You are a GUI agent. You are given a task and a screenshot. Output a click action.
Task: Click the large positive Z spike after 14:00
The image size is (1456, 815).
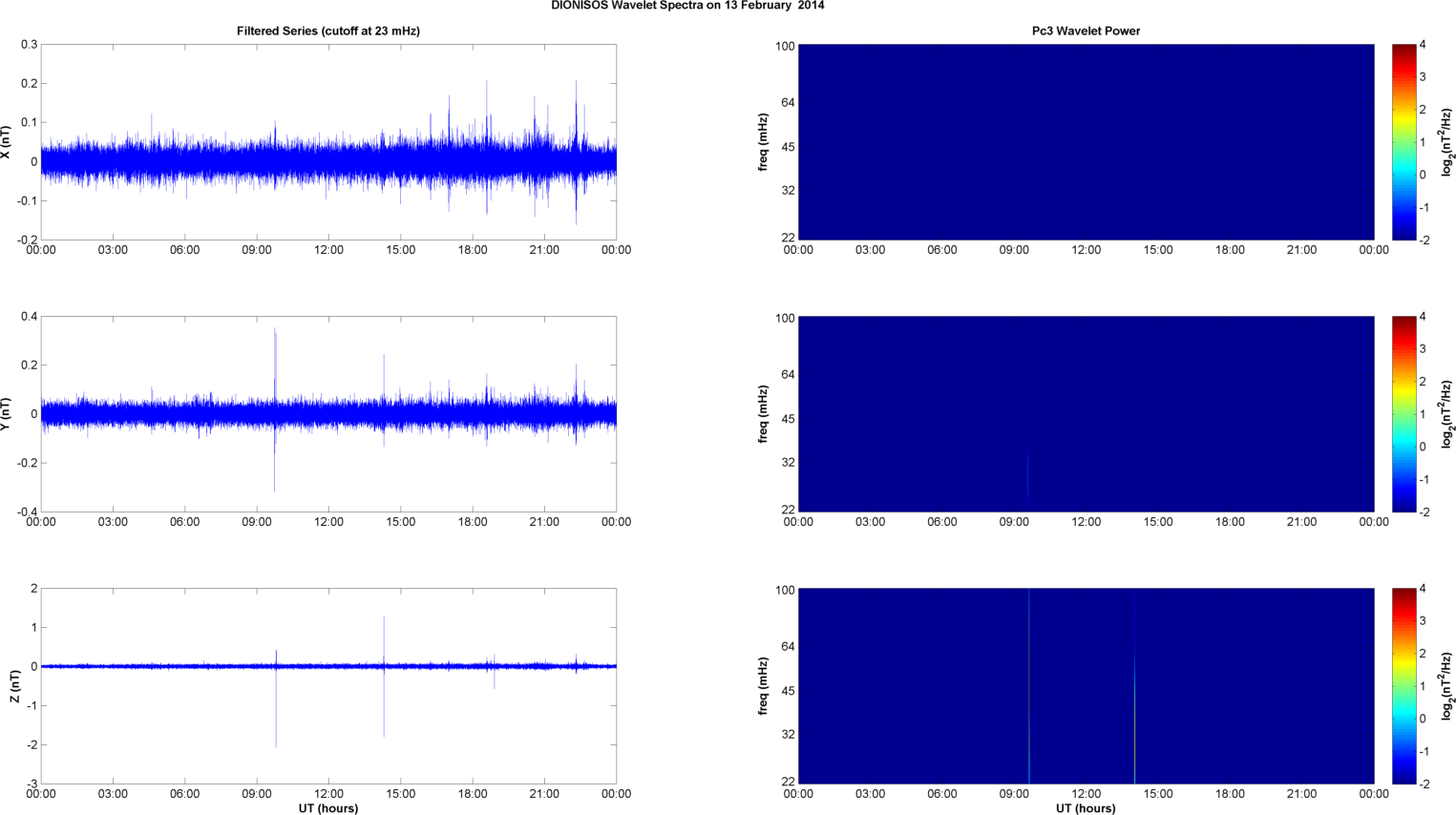[384, 639]
